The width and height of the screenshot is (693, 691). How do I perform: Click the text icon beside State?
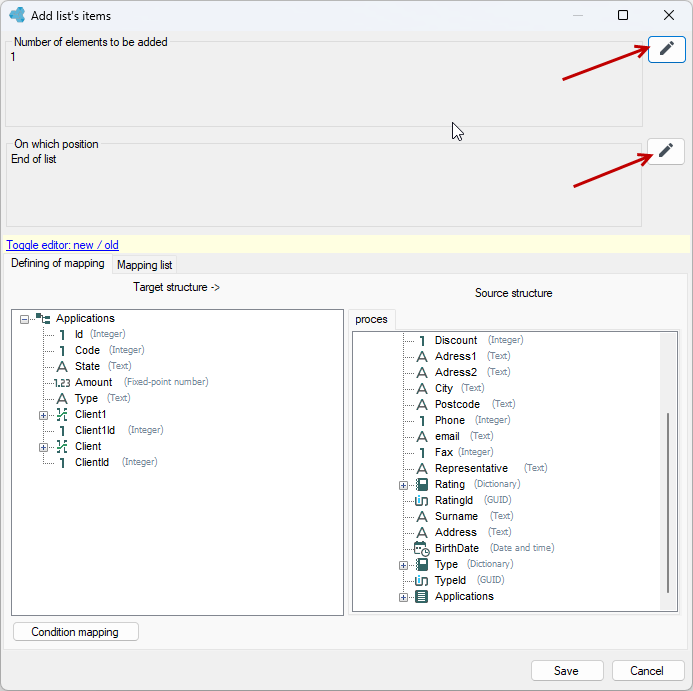click(62, 366)
